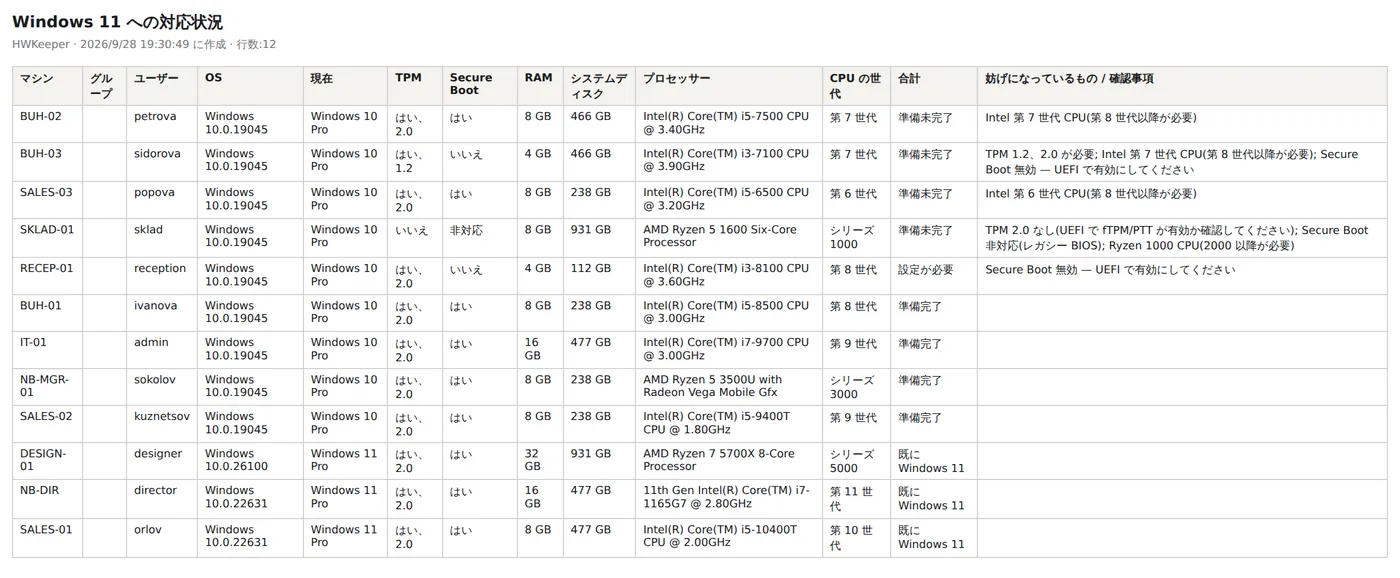
Task: Select user name 'sokolov'
Action: (156, 380)
